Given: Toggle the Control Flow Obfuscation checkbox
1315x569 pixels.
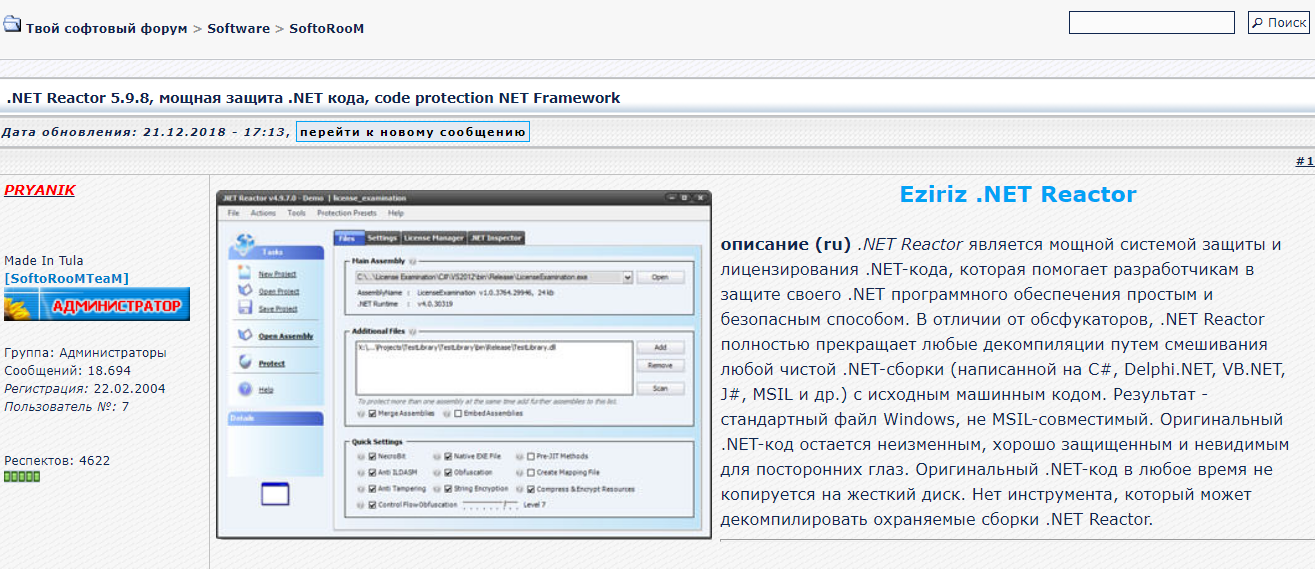Looking at the screenshot, I should (x=372, y=505).
